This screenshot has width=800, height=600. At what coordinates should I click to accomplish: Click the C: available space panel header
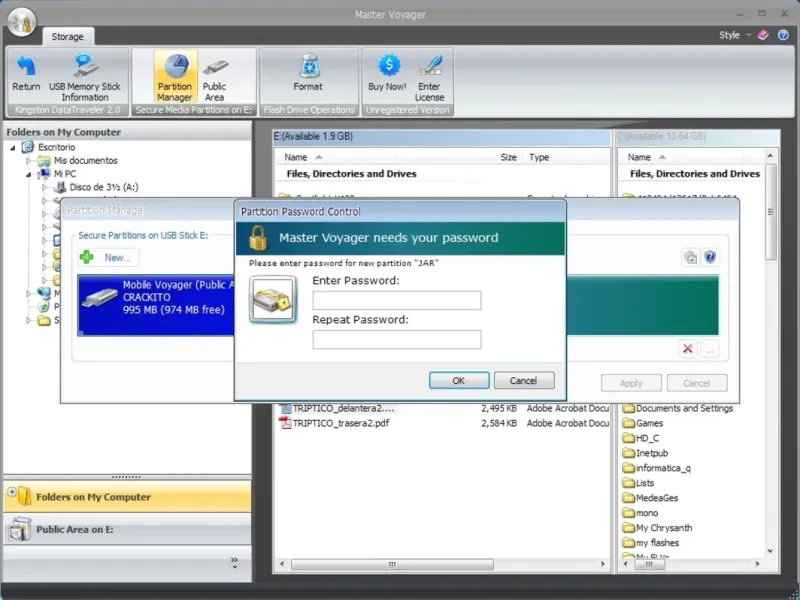697,137
